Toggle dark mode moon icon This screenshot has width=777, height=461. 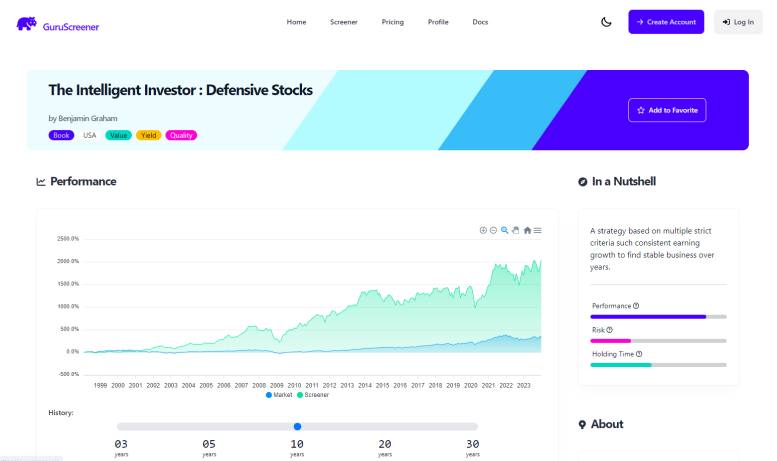pos(606,22)
